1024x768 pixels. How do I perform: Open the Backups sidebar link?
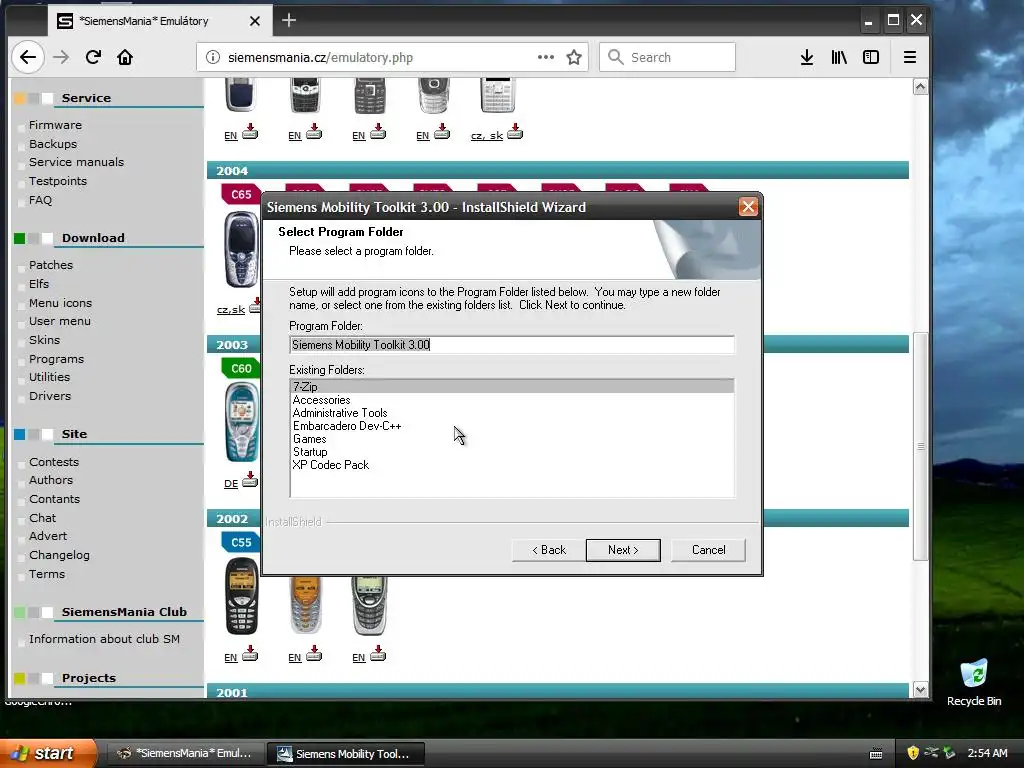(x=53, y=144)
